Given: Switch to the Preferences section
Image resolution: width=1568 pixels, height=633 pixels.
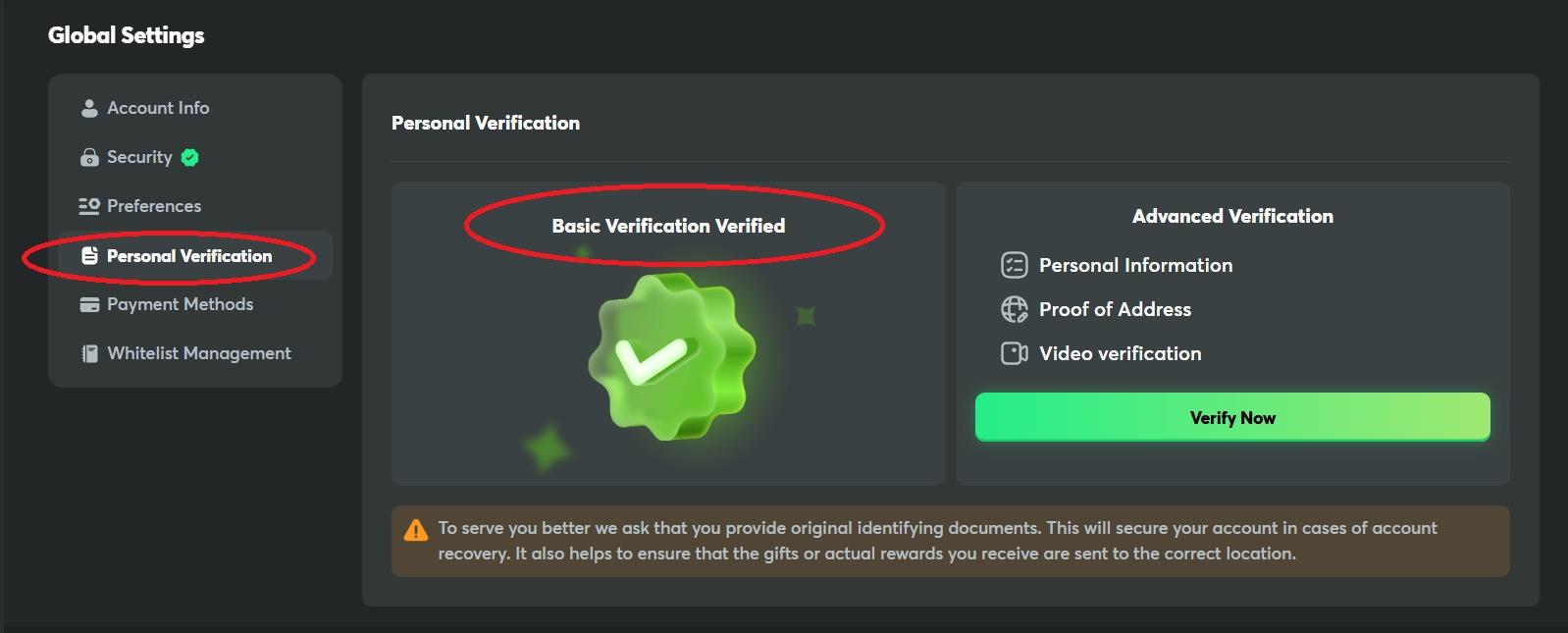Looking at the screenshot, I should (154, 206).
